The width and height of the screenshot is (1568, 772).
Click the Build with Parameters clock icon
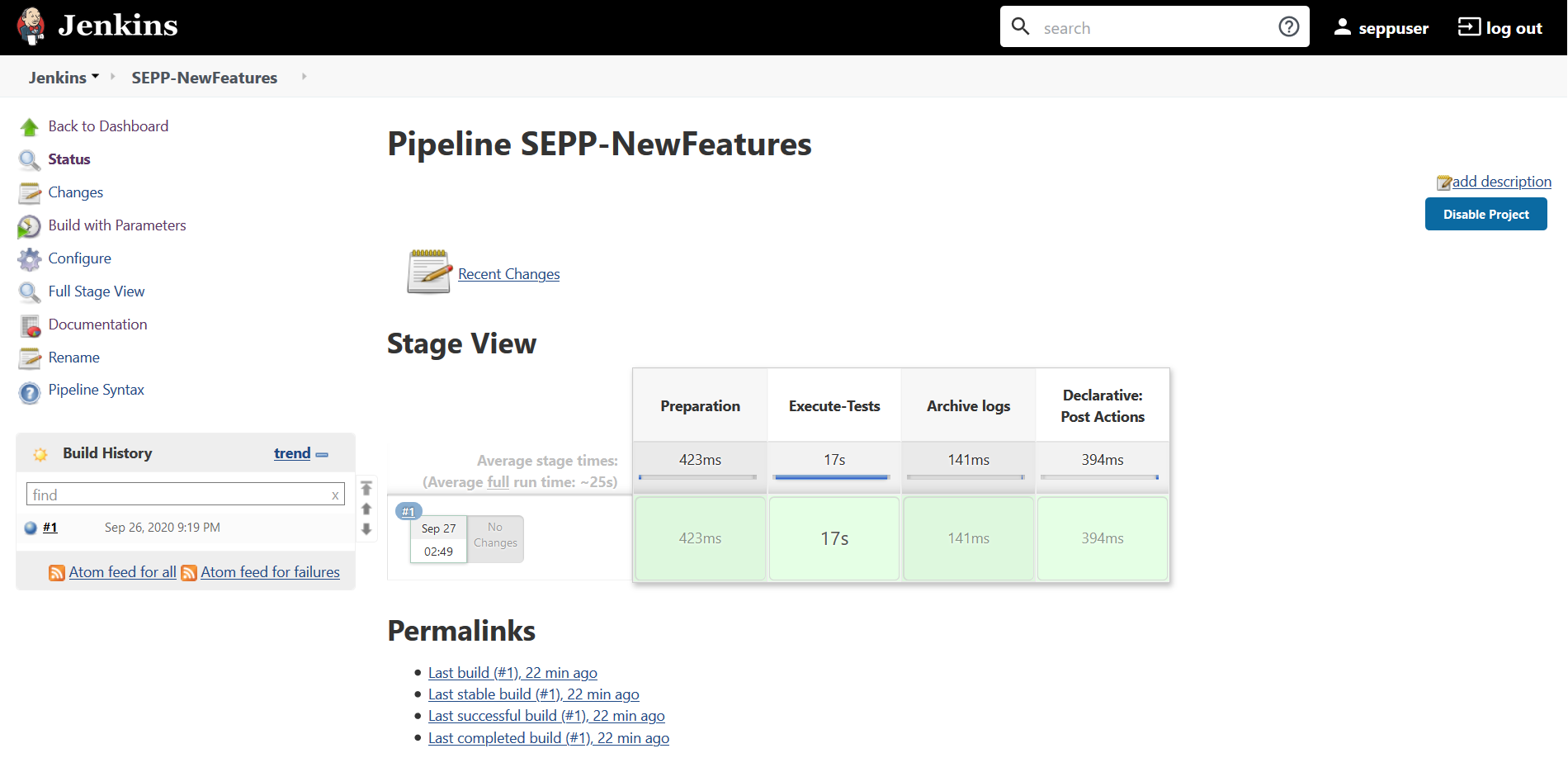[x=29, y=226]
